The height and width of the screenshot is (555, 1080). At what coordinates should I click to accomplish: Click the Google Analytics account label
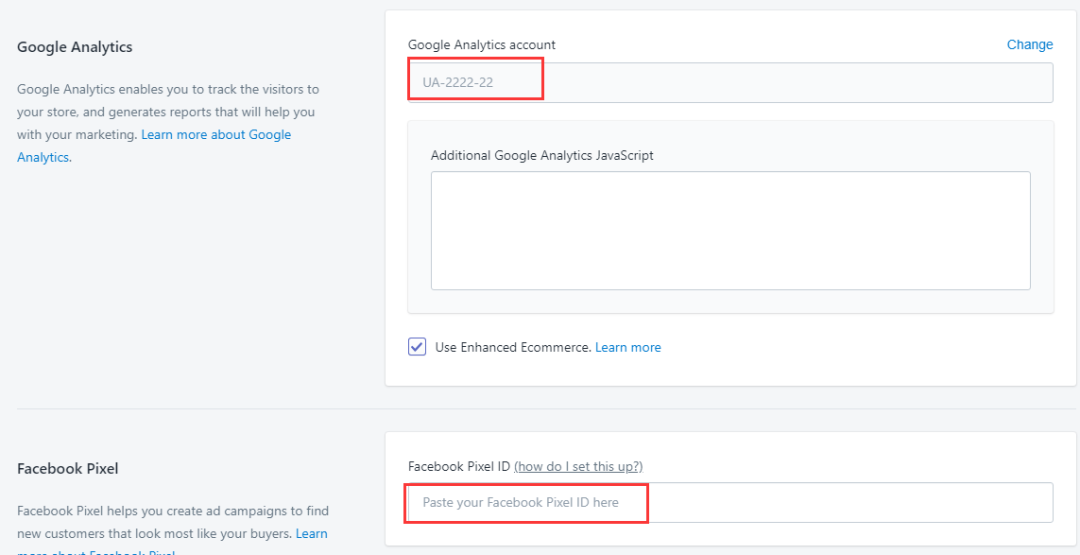coord(482,45)
